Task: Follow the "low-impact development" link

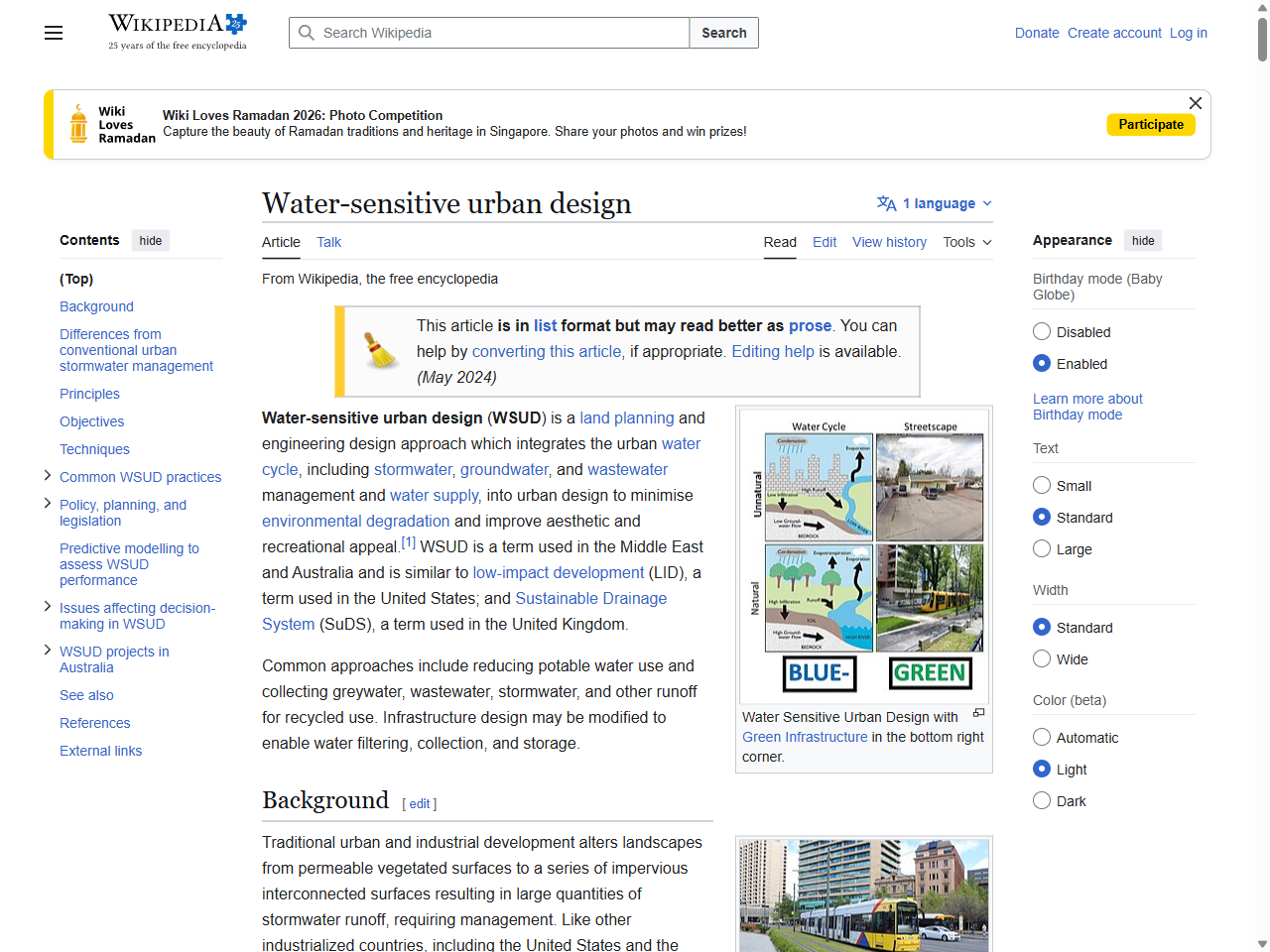Action: click(x=559, y=572)
